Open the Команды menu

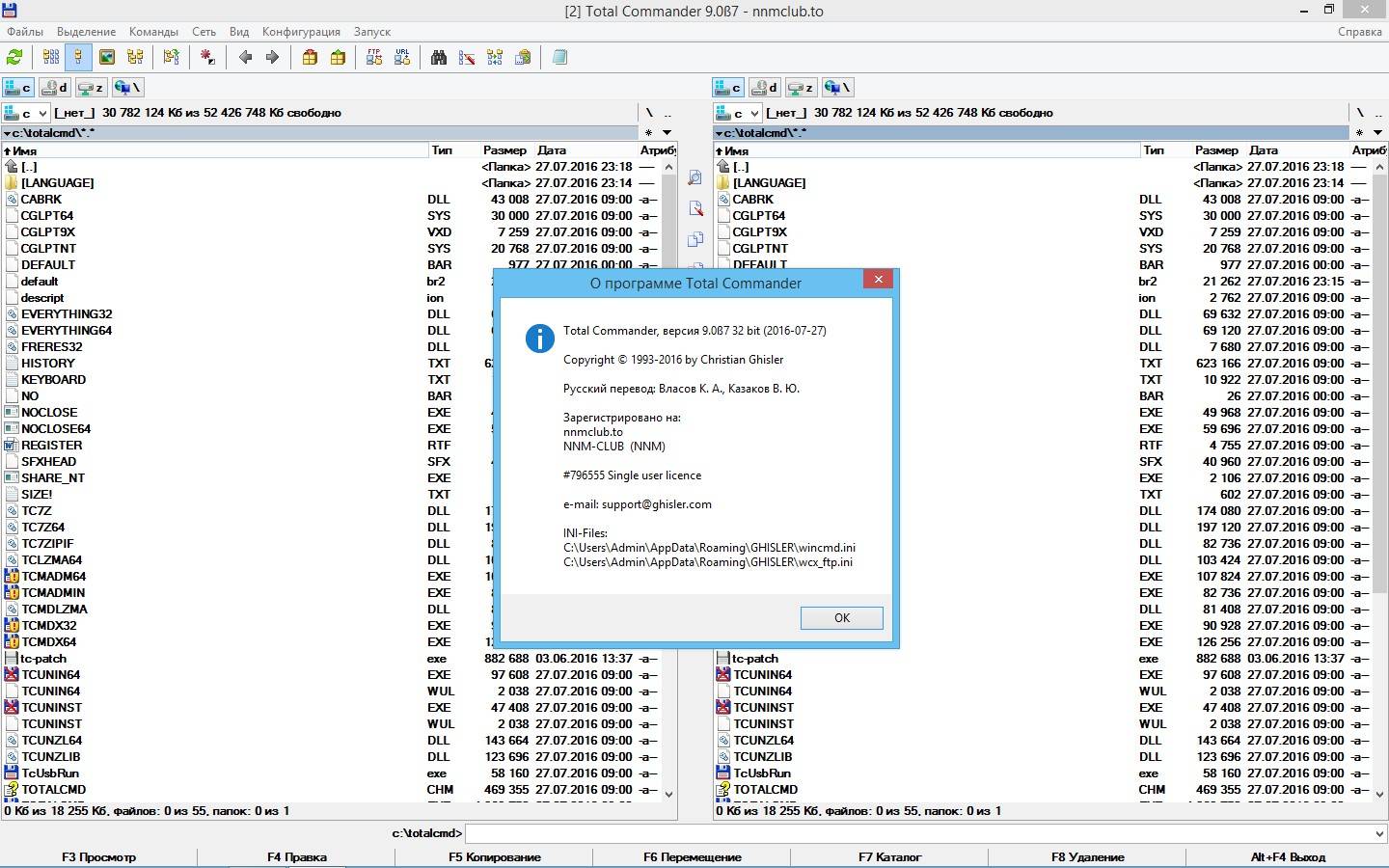click(x=152, y=32)
